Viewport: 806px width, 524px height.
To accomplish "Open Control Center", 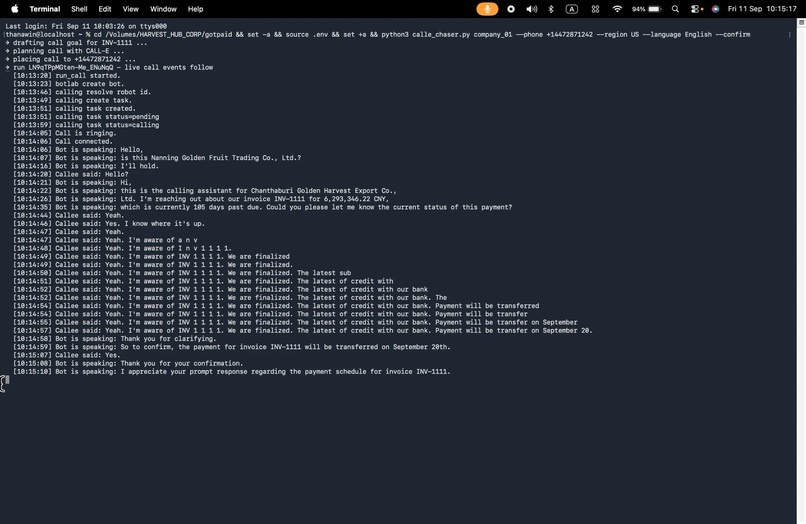I will [695, 9].
